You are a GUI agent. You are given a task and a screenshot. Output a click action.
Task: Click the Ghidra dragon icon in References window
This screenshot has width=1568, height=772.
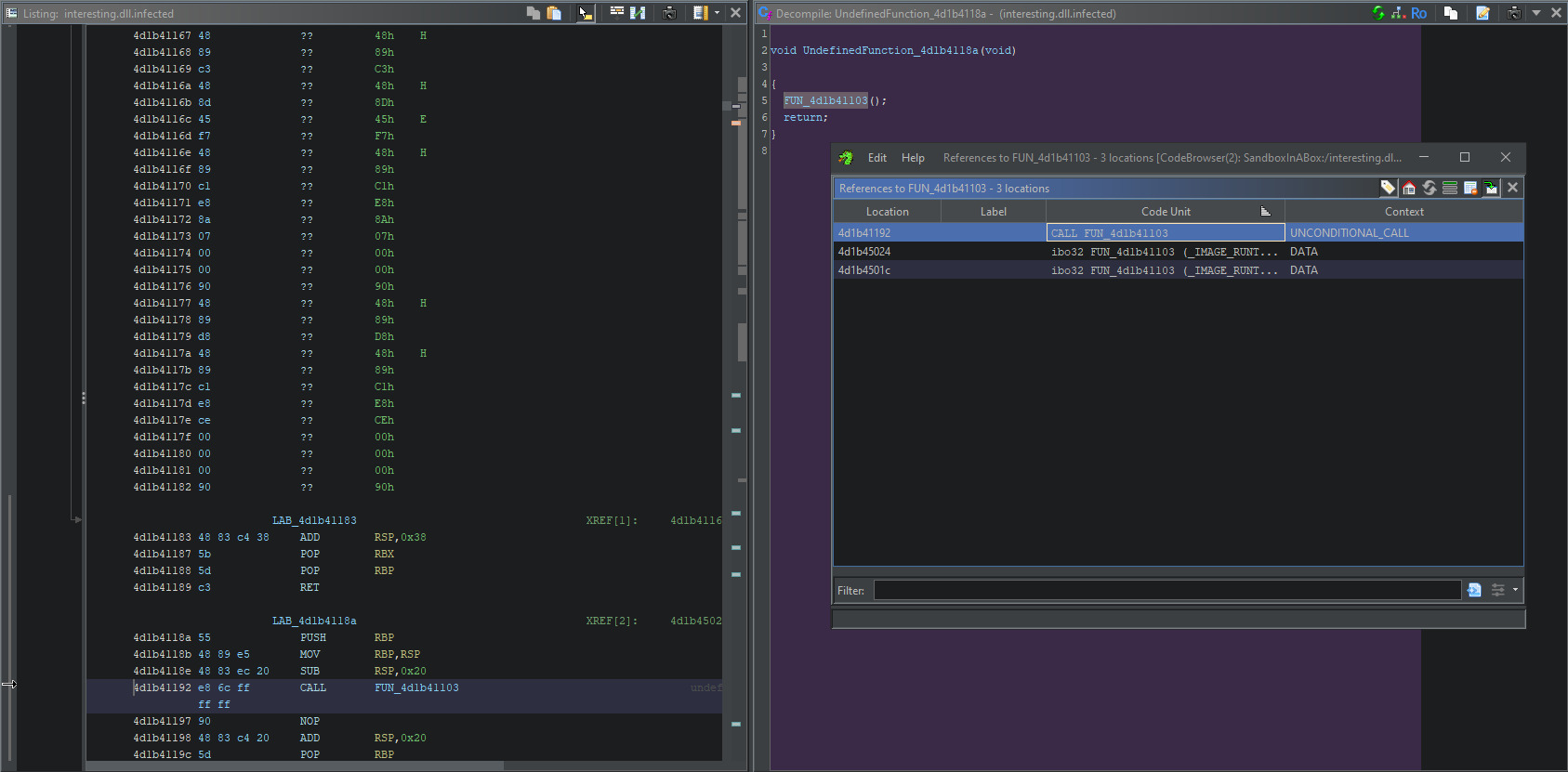coord(846,158)
